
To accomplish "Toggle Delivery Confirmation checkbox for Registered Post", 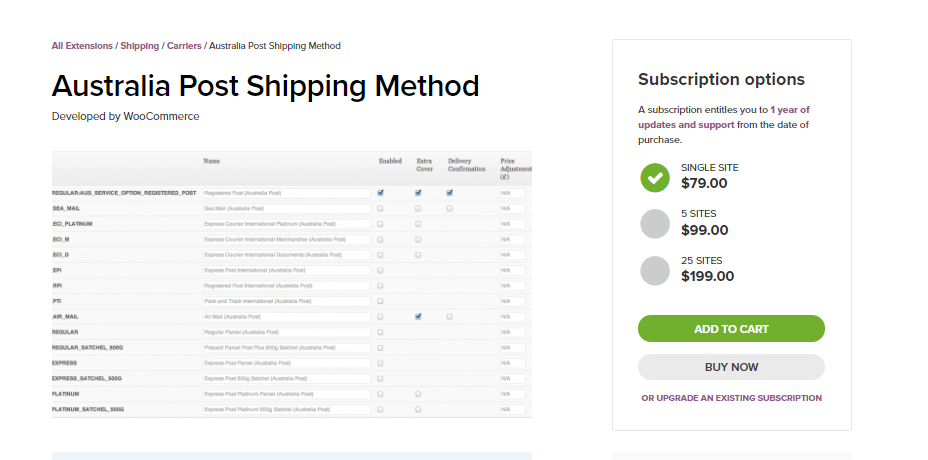I will 450,192.
